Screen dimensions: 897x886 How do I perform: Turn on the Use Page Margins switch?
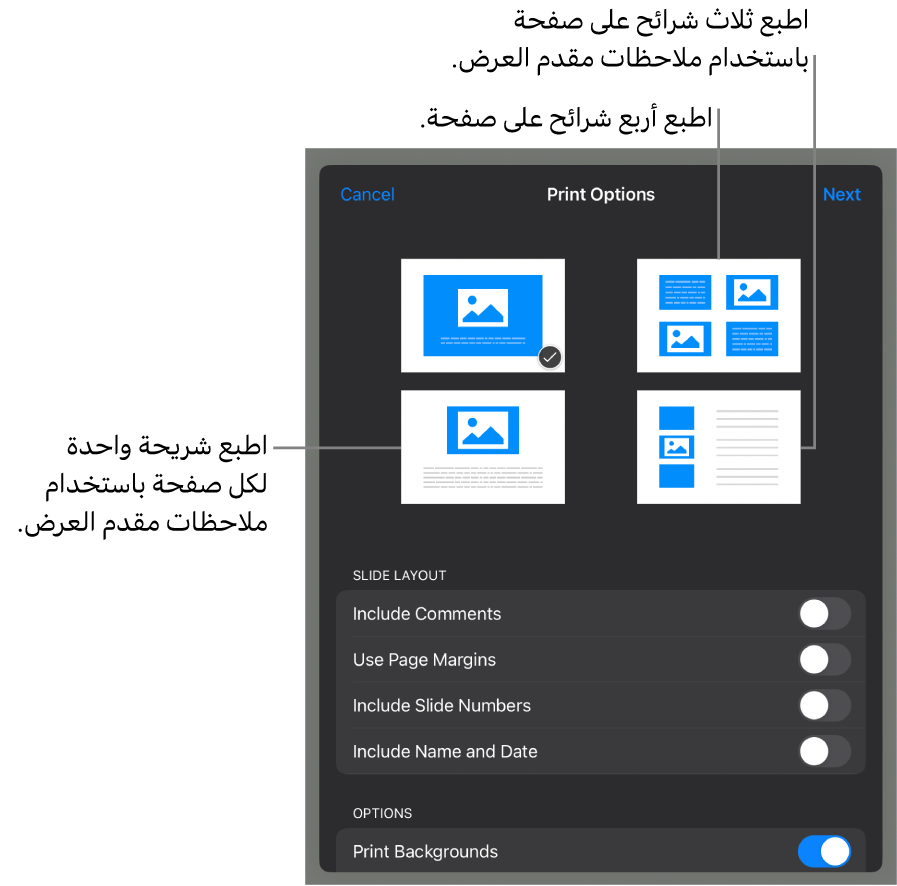tap(824, 660)
